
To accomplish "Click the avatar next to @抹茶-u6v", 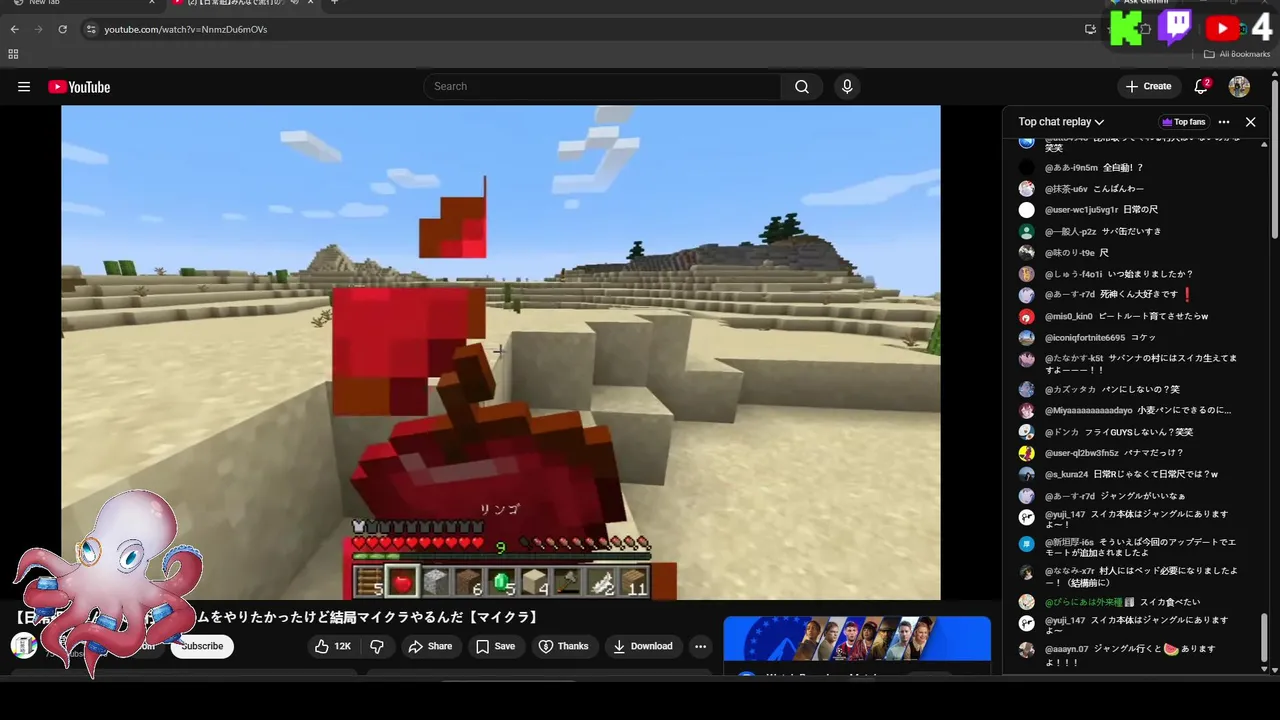I will [1026, 189].
